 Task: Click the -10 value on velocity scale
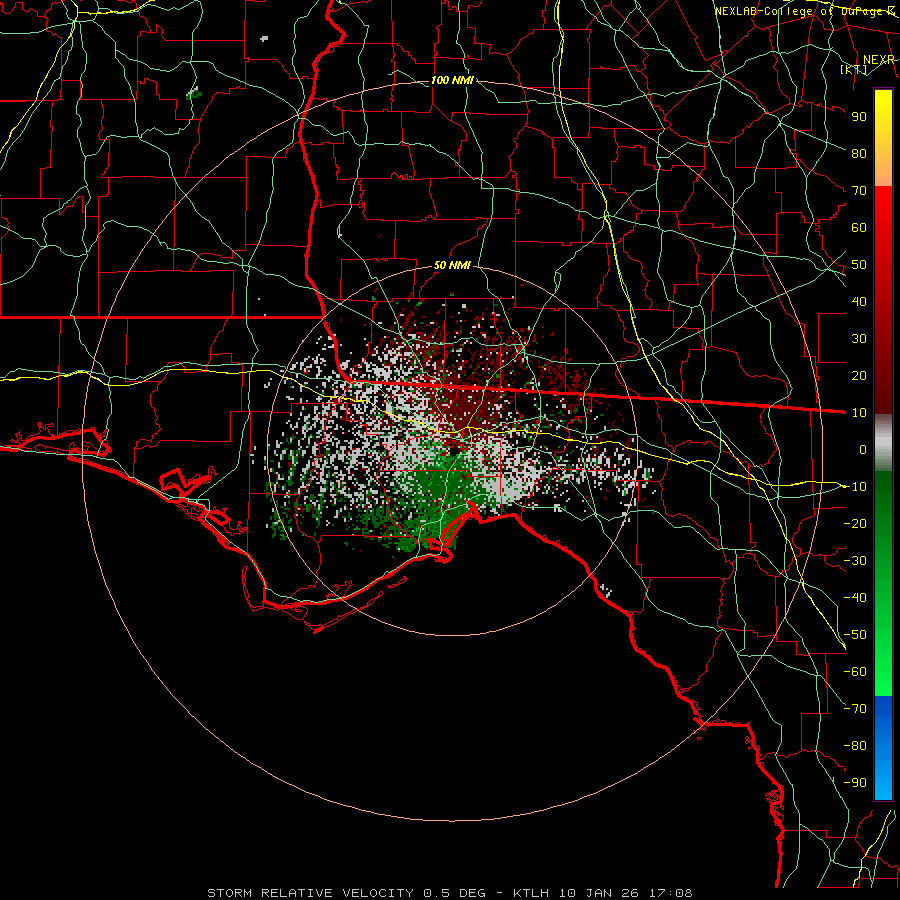click(855, 487)
